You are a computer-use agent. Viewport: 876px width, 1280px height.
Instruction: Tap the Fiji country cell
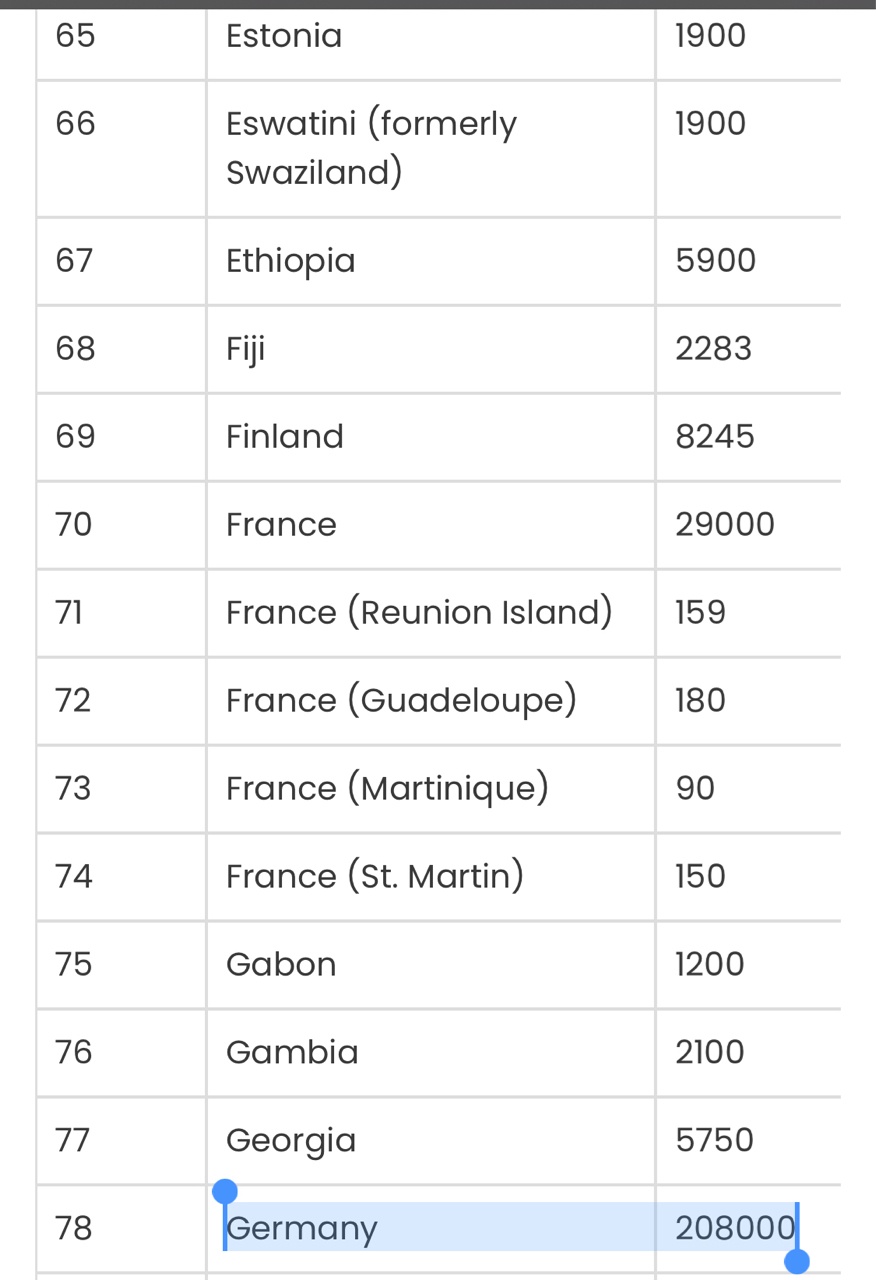(246, 349)
